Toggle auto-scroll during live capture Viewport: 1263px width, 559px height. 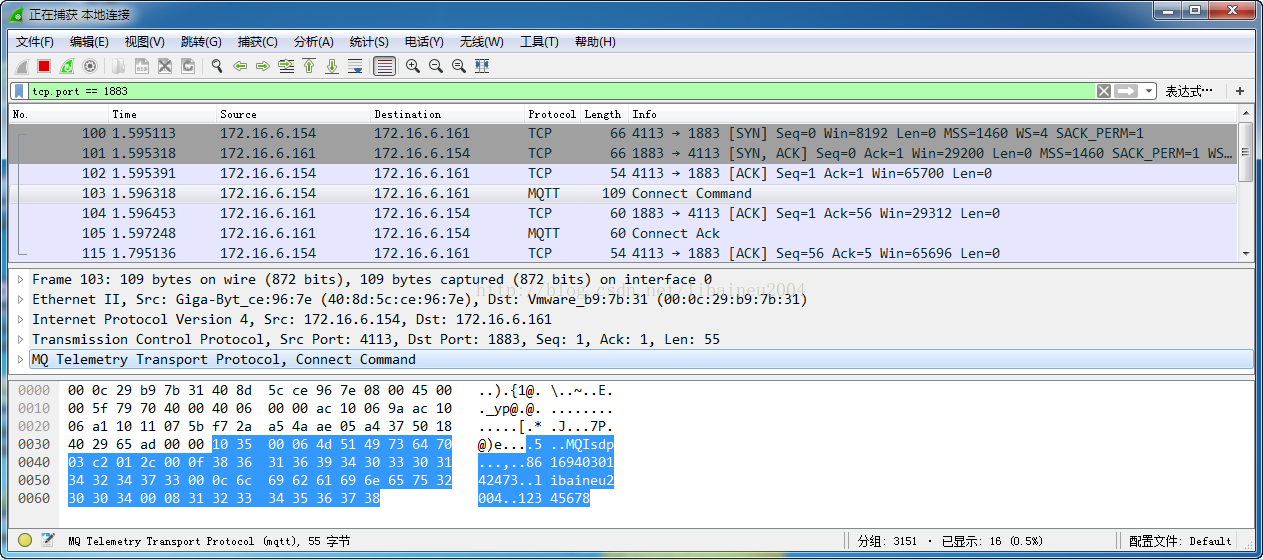coord(355,66)
